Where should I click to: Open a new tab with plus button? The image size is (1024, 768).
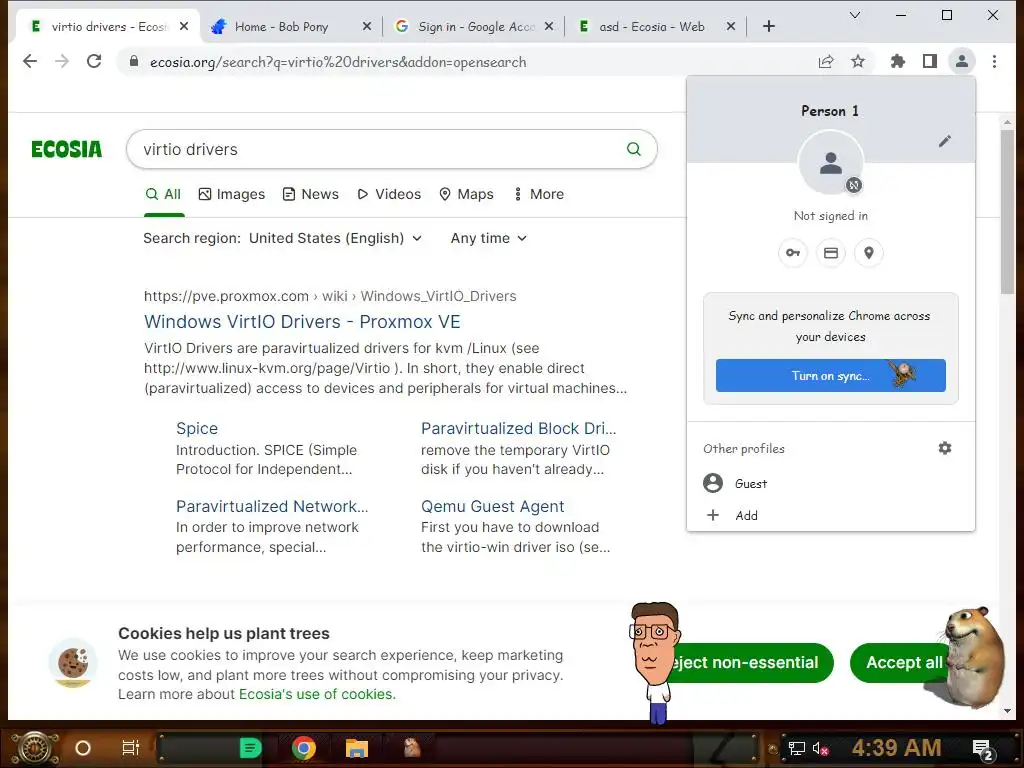pos(769,26)
